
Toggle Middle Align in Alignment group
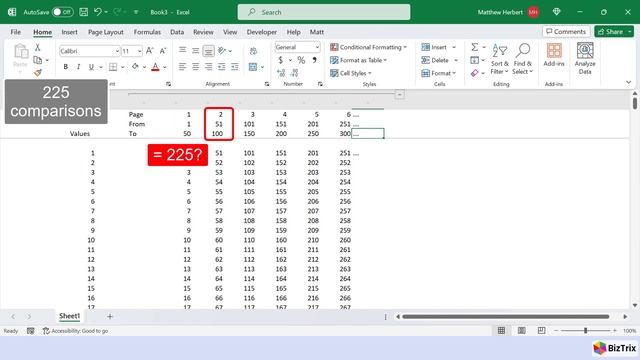[196, 51]
